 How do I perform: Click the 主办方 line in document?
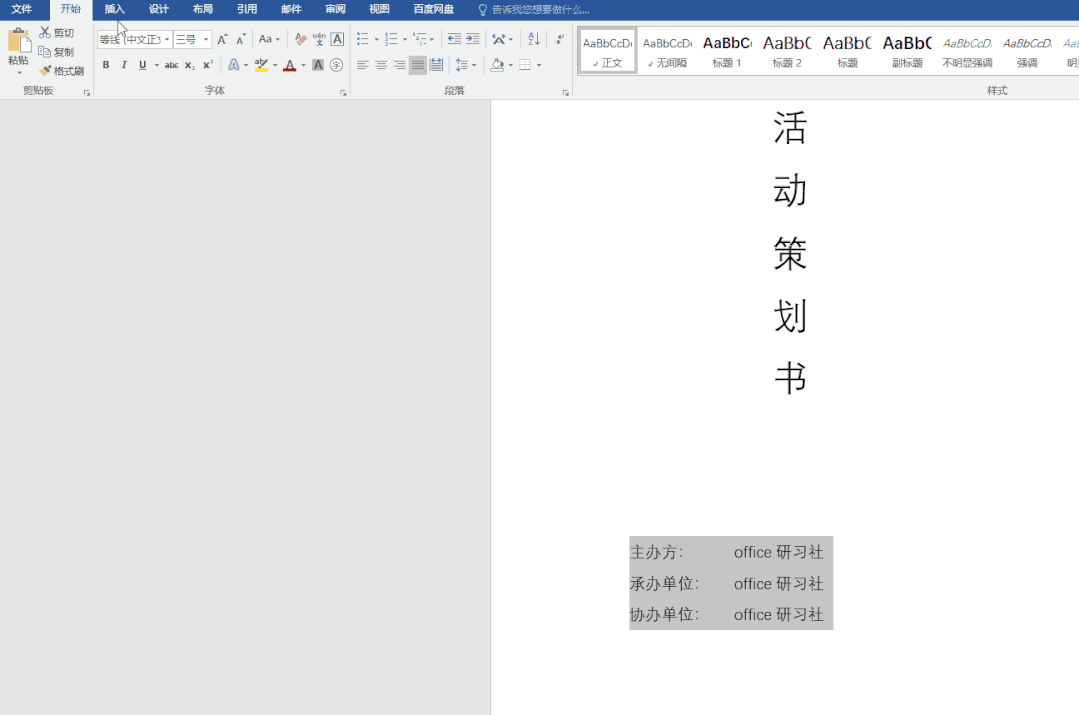pyautogui.click(x=727, y=552)
